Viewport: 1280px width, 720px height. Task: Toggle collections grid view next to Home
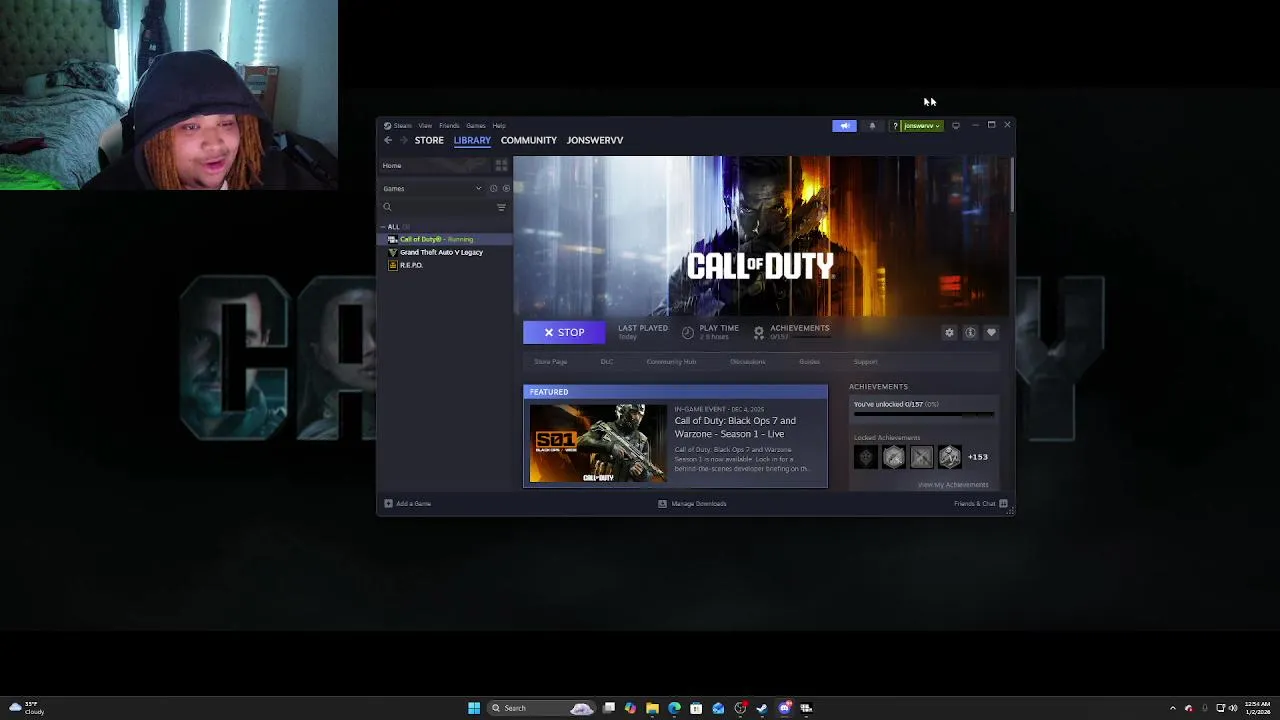[x=501, y=166]
